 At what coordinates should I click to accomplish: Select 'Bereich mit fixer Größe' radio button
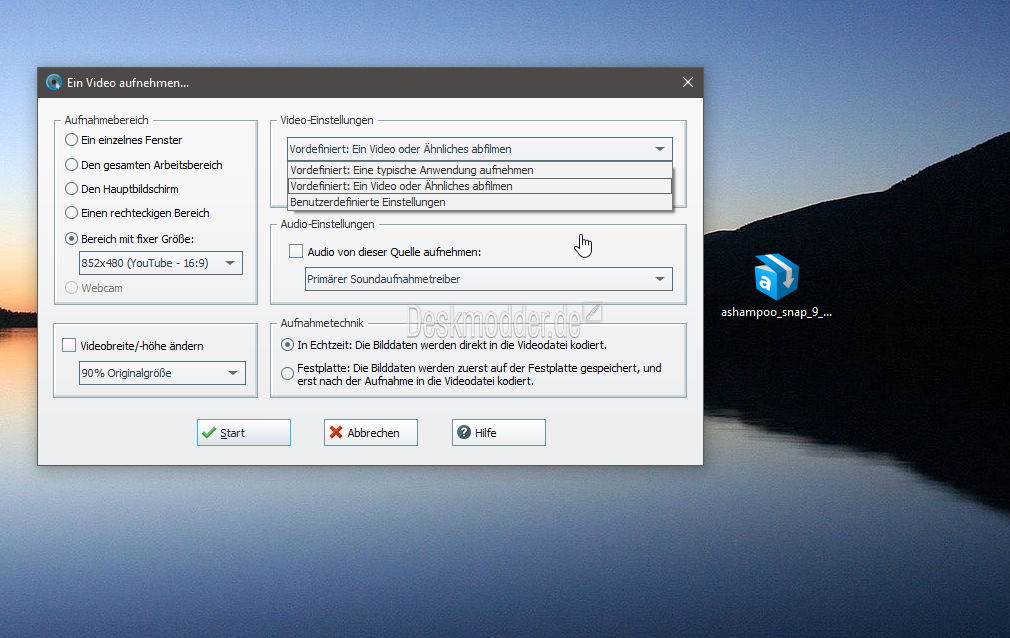tap(71, 238)
